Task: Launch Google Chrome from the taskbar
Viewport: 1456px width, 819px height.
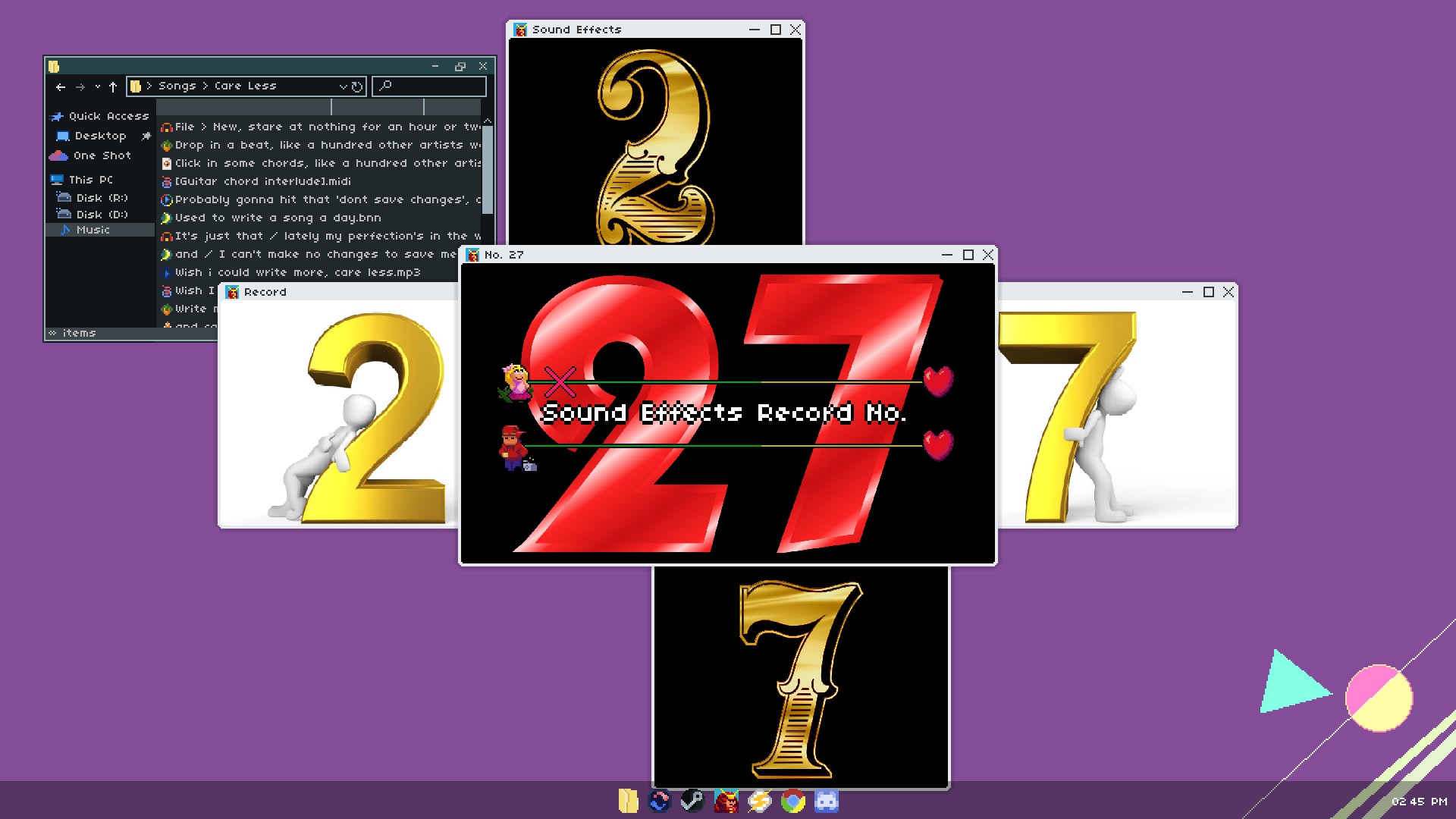Action: (793, 801)
